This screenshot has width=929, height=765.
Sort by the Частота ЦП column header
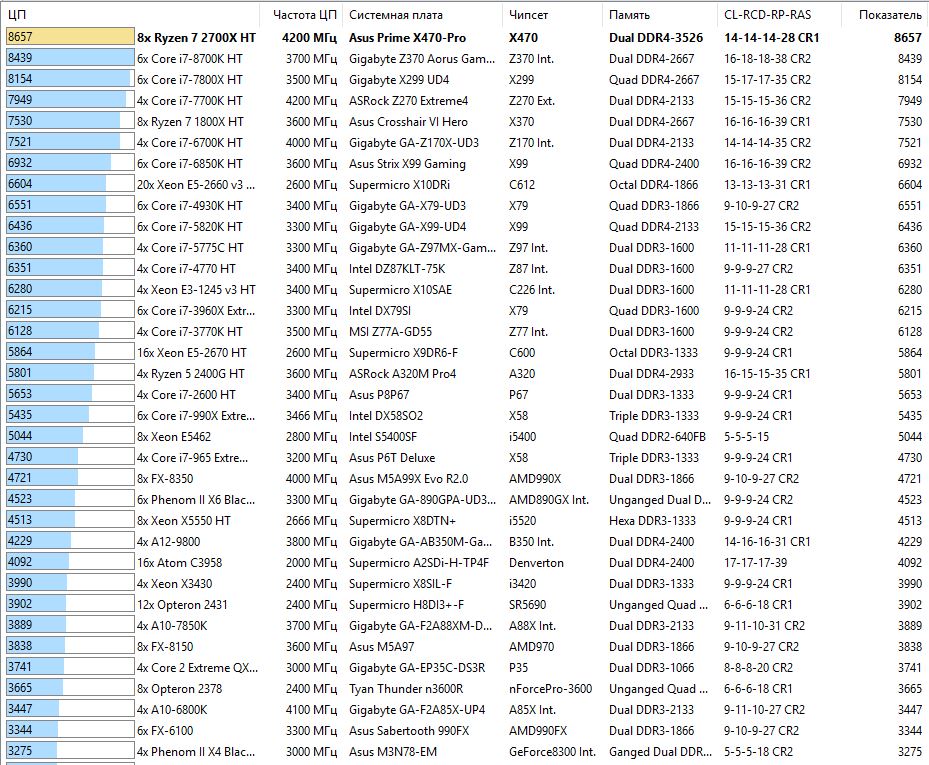(302, 15)
